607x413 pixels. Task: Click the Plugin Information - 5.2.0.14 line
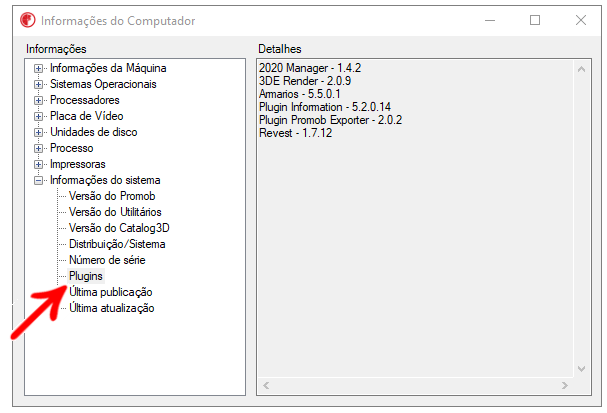tap(325, 107)
